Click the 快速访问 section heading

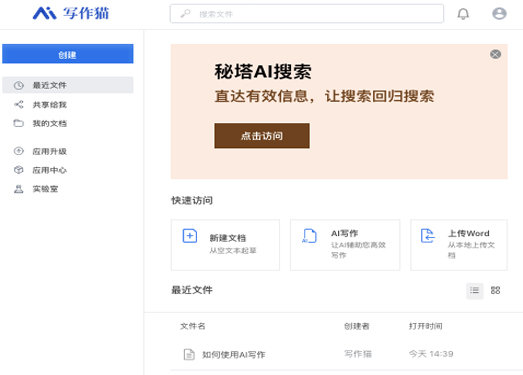[192, 201]
